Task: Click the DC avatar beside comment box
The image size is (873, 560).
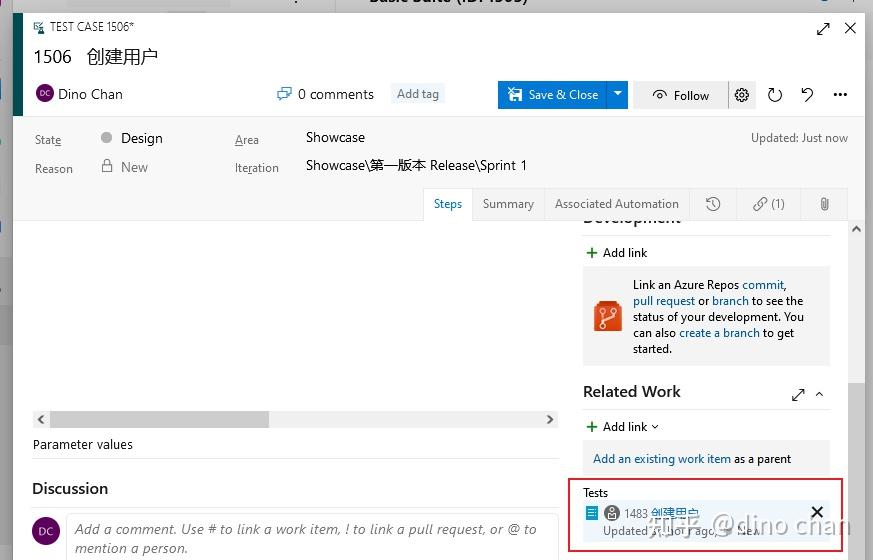Action: [46, 531]
